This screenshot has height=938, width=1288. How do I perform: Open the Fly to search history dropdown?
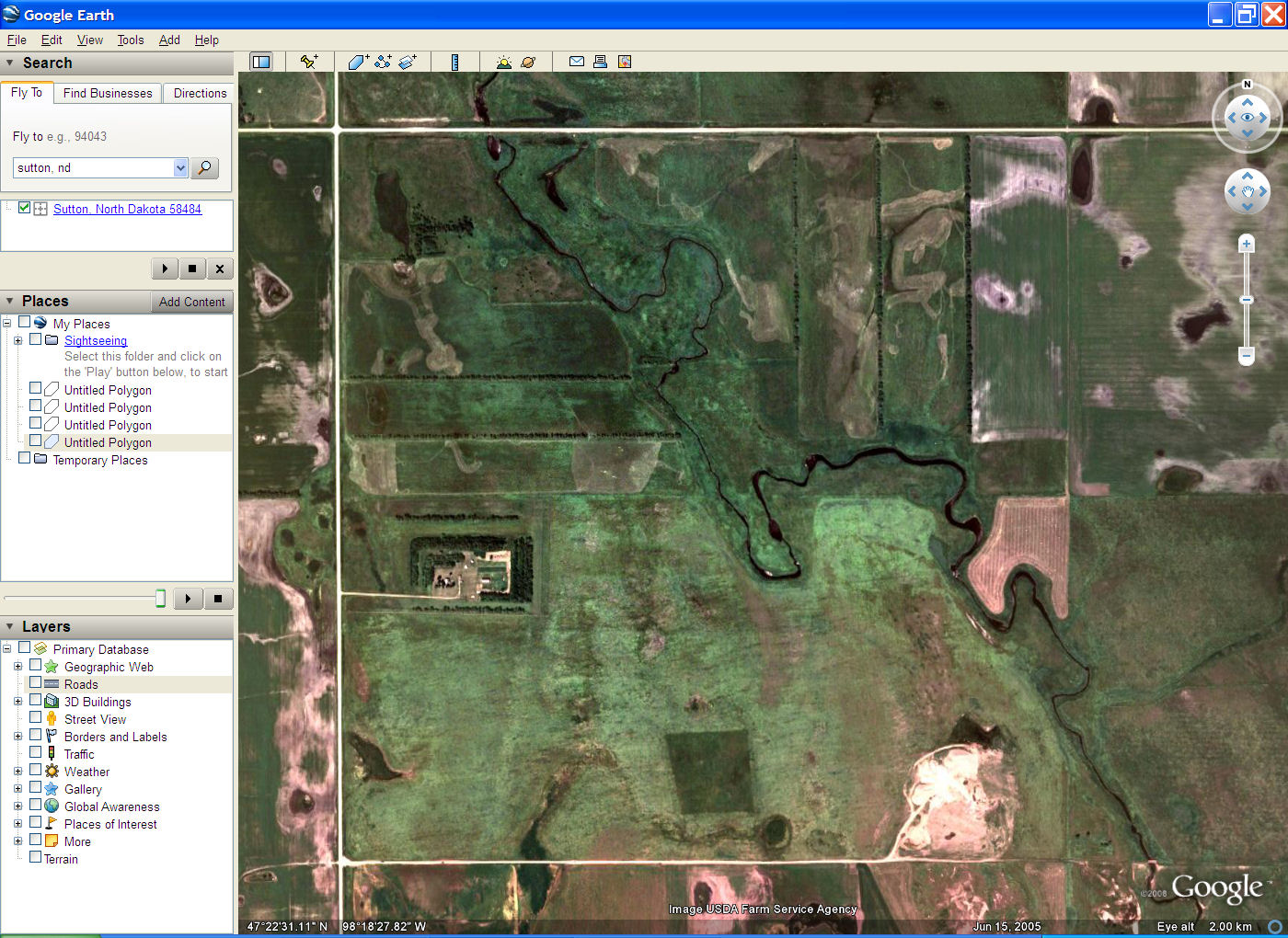point(180,167)
